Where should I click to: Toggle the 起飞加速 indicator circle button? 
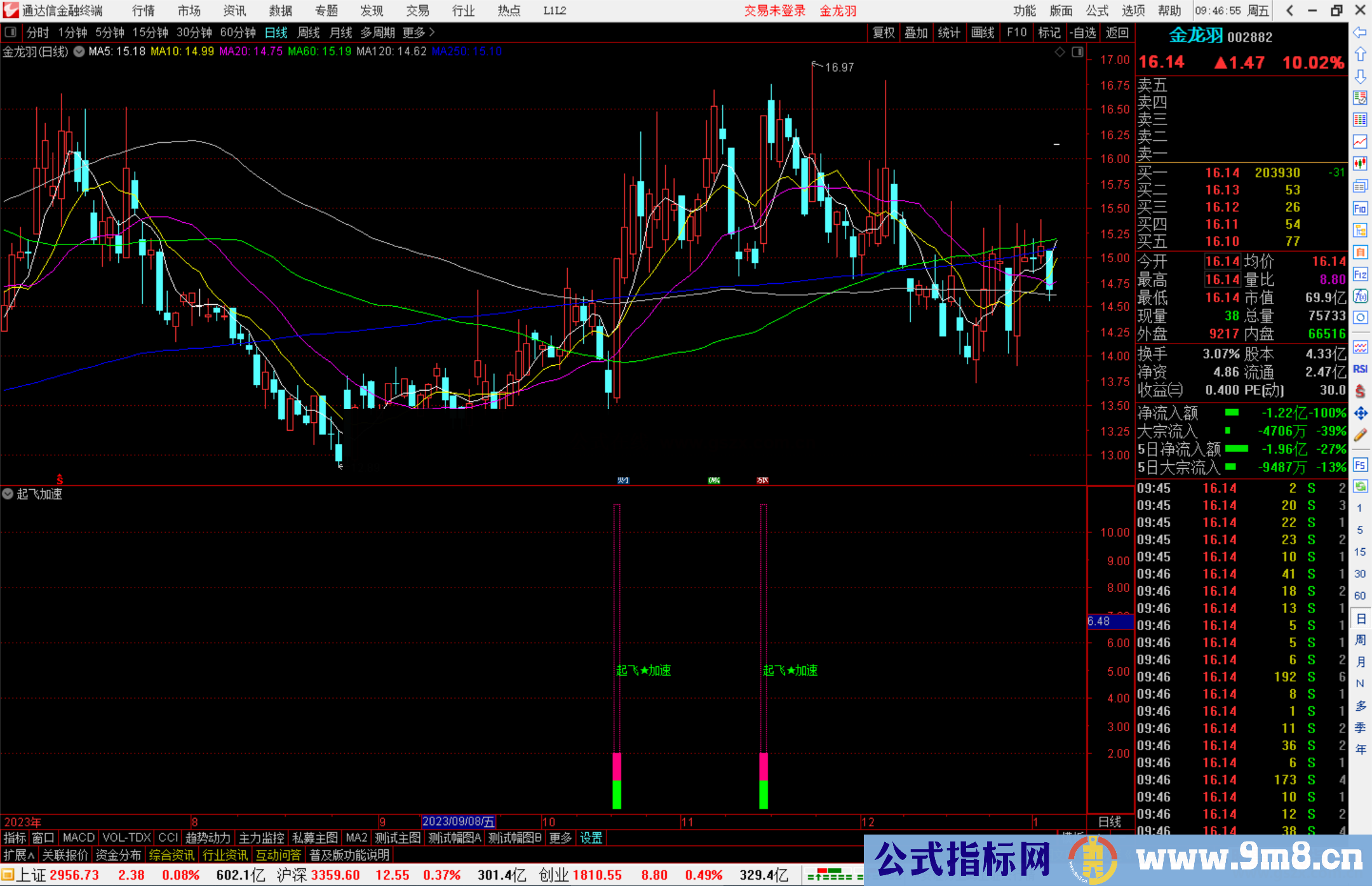[x=8, y=493]
